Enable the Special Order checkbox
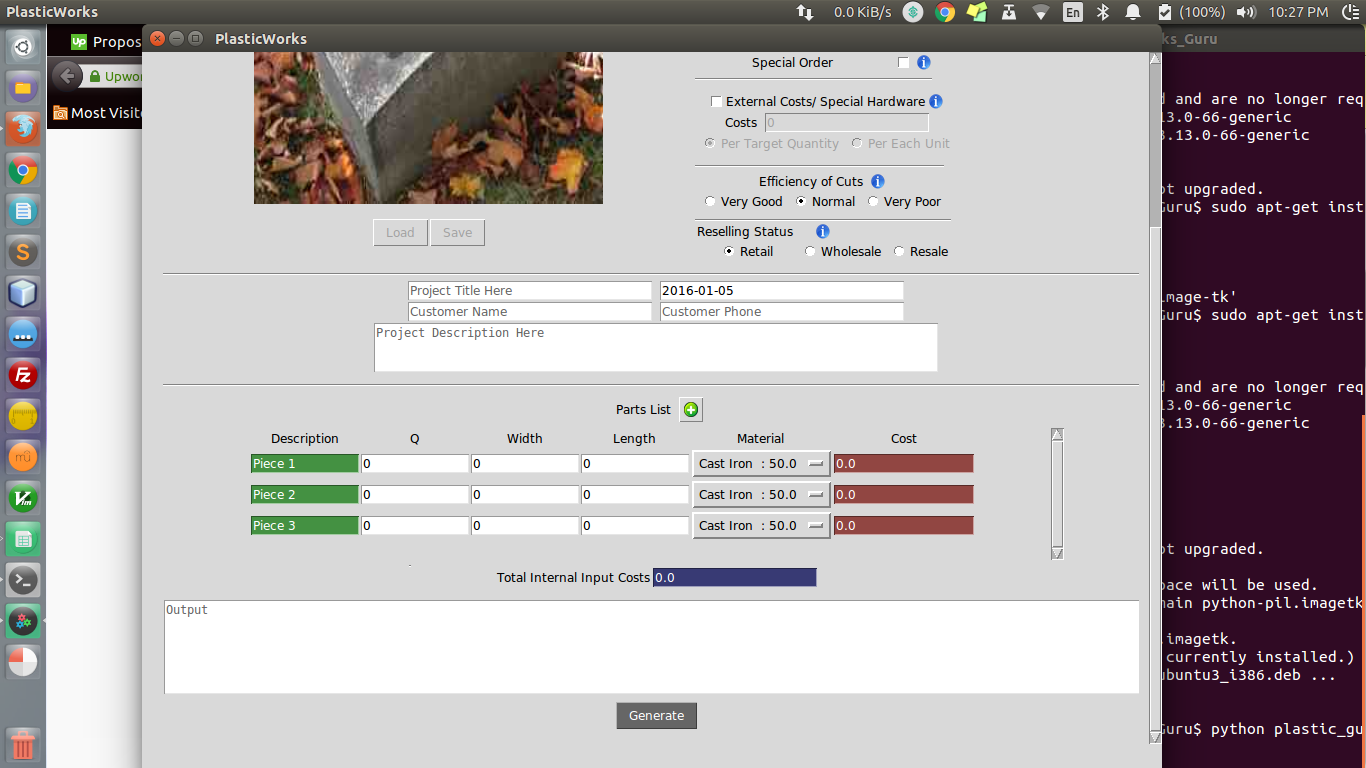The width and height of the screenshot is (1366, 768). pyautogui.click(x=904, y=63)
